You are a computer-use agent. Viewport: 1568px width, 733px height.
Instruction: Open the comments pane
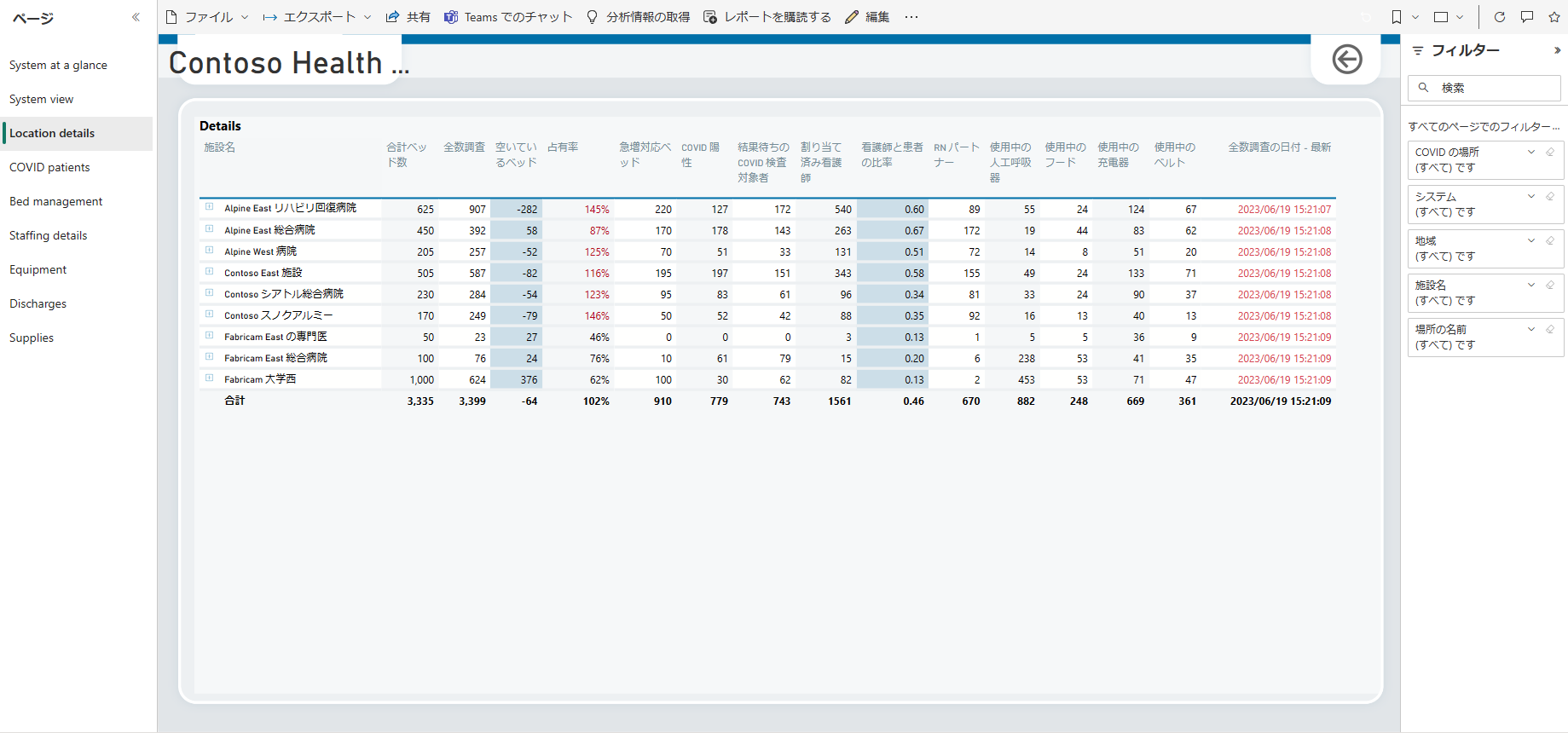(1527, 17)
